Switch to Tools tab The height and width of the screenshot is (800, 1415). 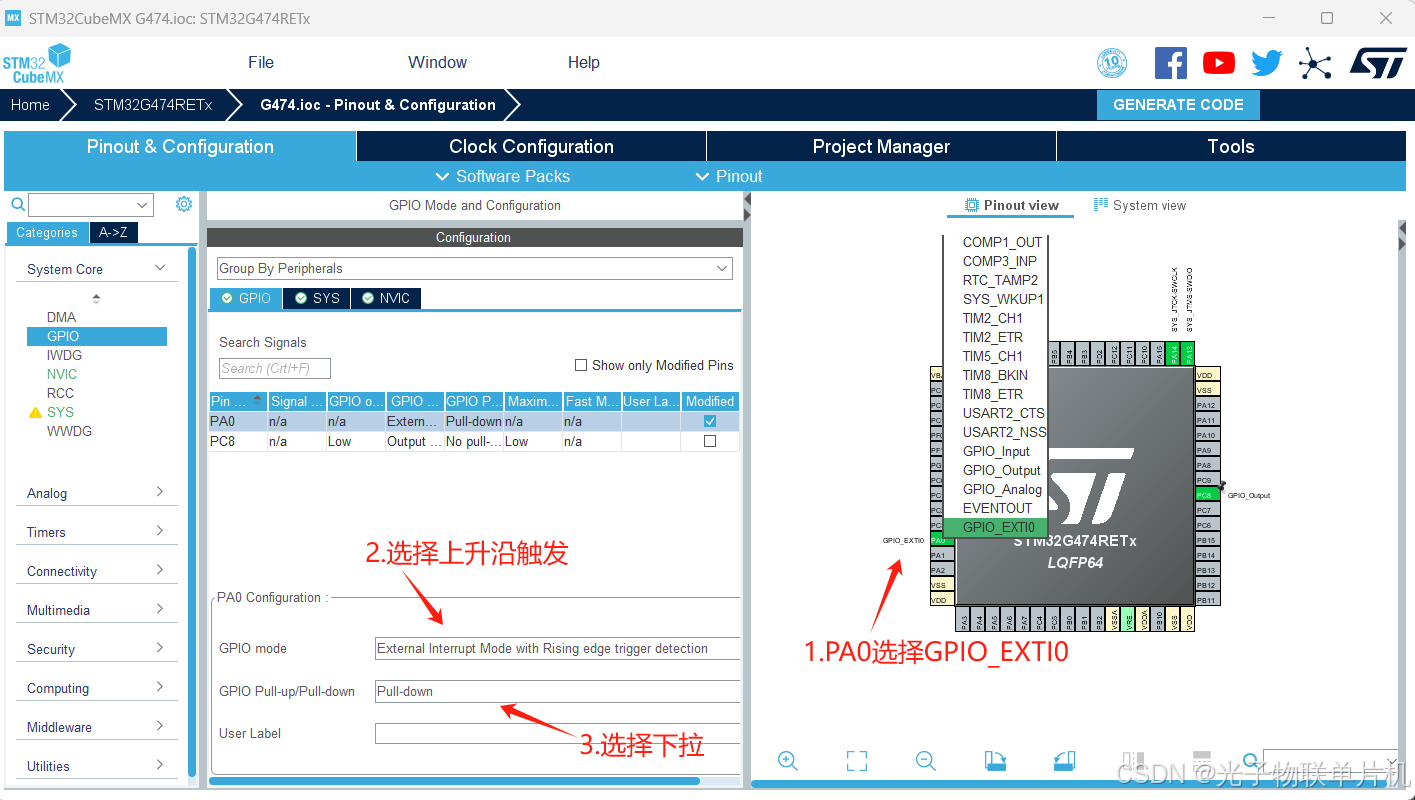(1230, 146)
